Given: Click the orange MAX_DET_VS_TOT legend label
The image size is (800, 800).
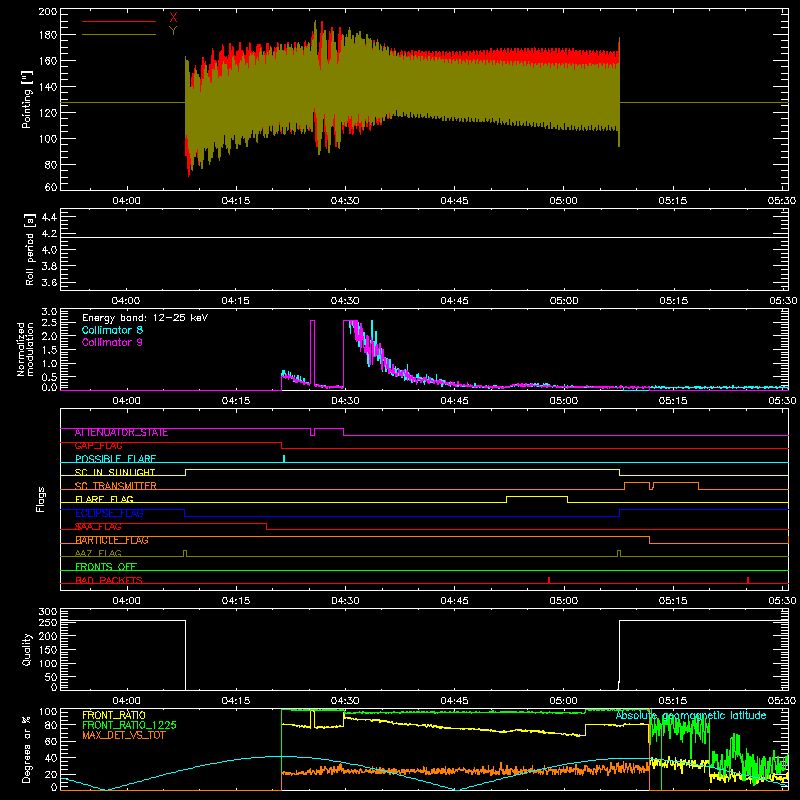Looking at the screenshot, I should (x=123, y=735).
